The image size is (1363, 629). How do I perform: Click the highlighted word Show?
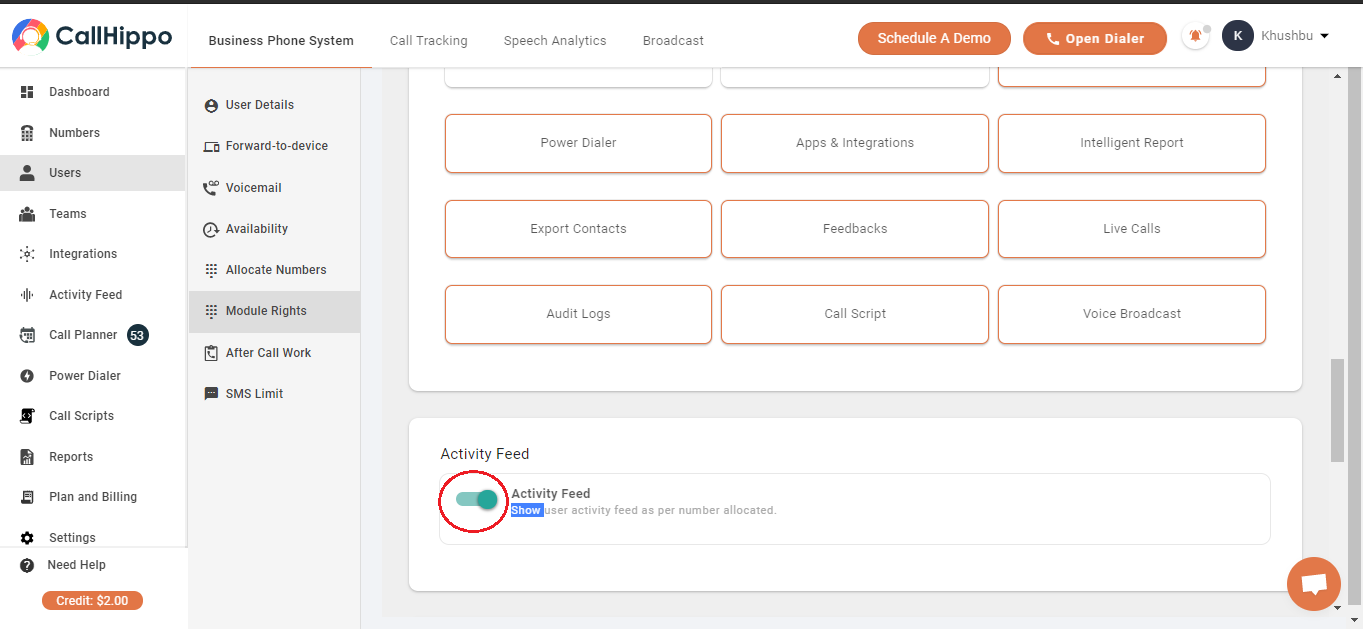click(526, 510)
